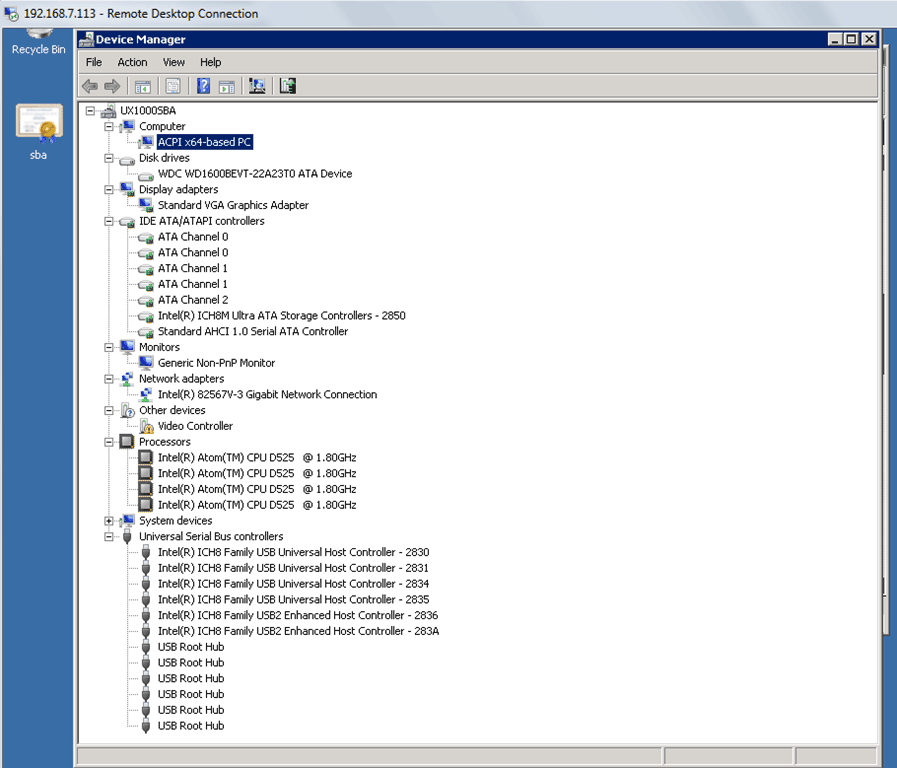Viewport: 897px width, 768px height.
Task: Open the Action menu
Action: [132, 62]
